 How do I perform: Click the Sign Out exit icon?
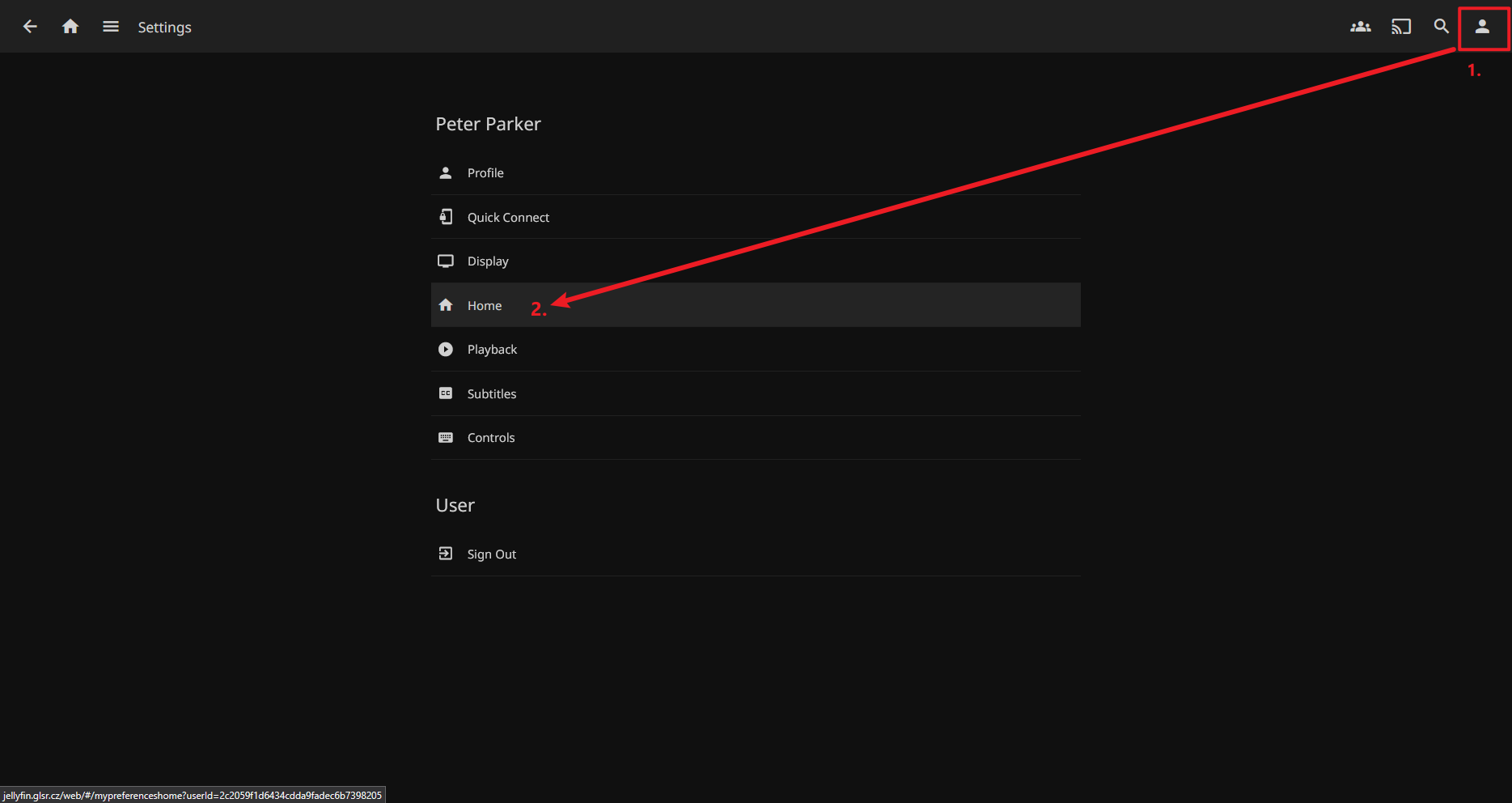pos(446,554)
